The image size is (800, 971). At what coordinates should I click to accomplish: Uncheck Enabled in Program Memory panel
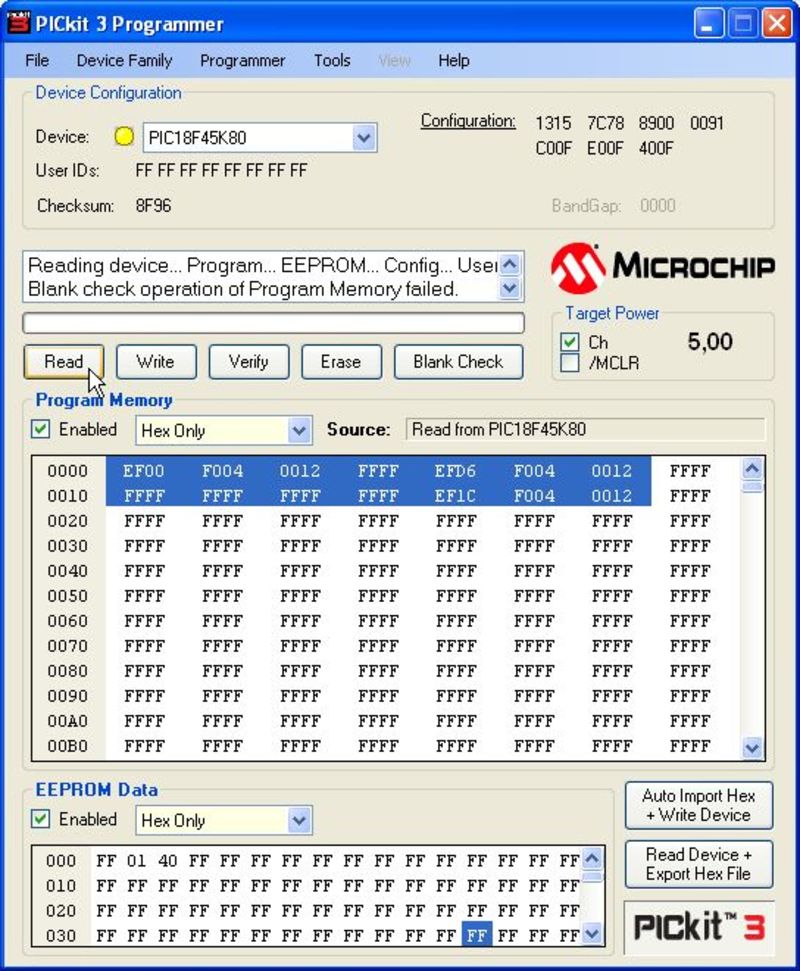point(42,429)
